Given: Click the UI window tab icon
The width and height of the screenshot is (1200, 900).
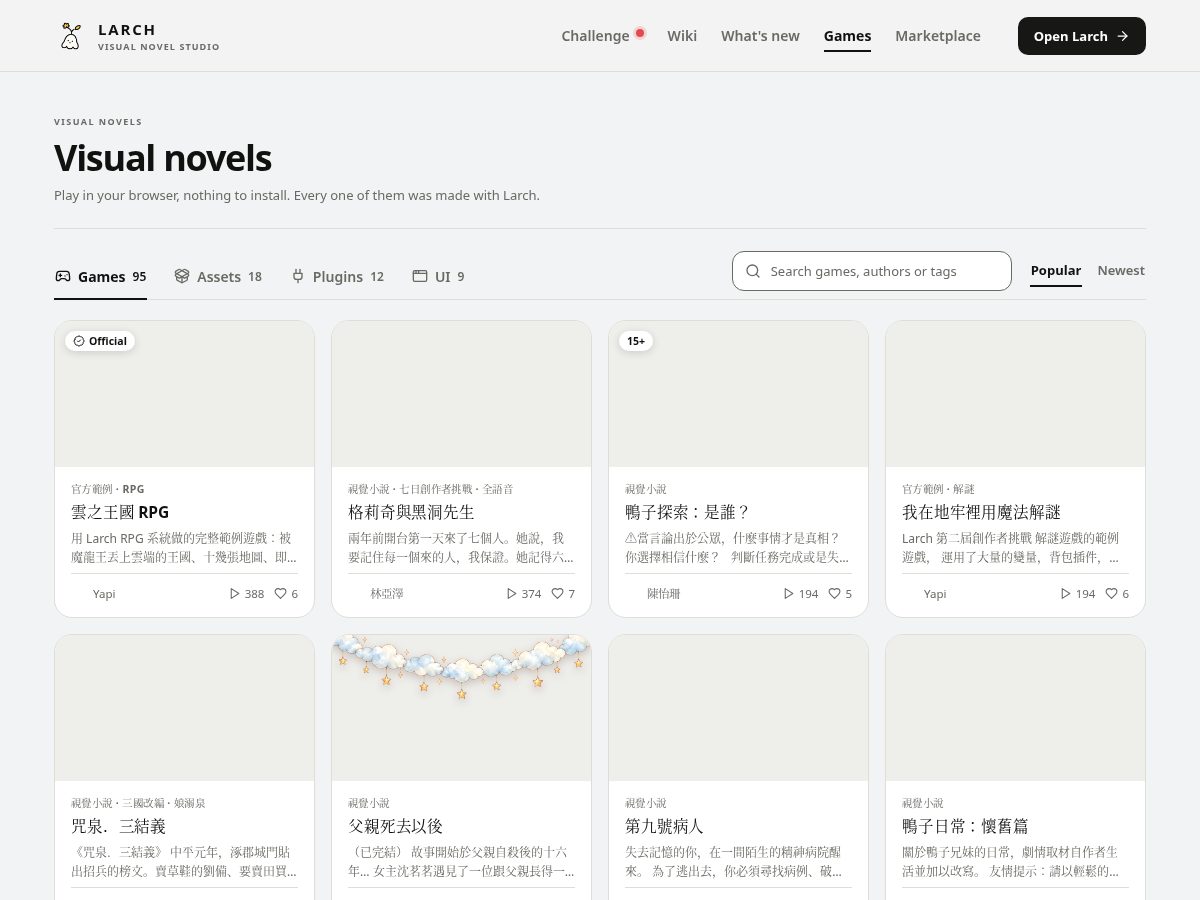Looking at the screenshot, I should click(420, 276).
